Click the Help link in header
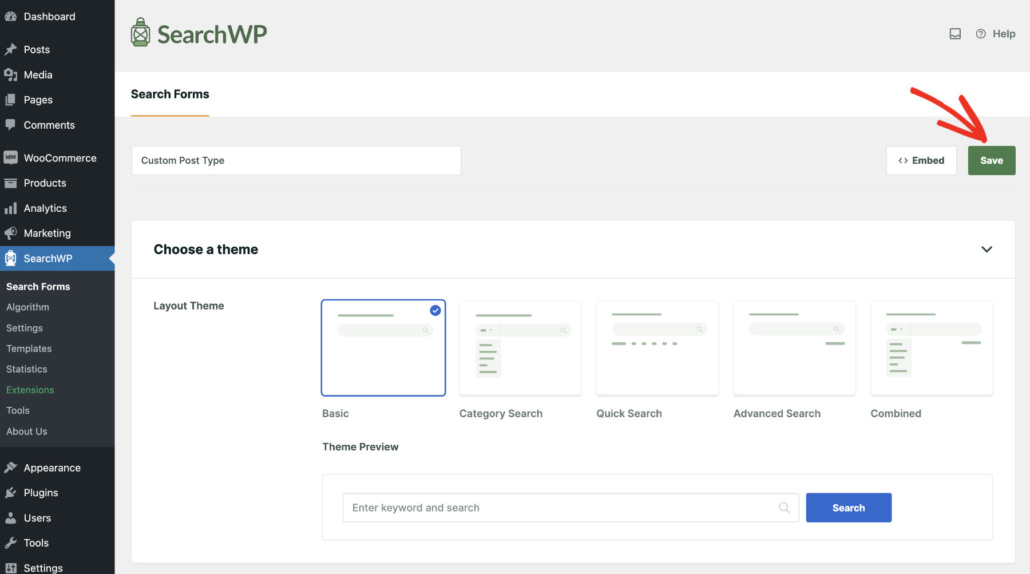Viewport: 1030px width, 574px height. (x=1004, y=33)
